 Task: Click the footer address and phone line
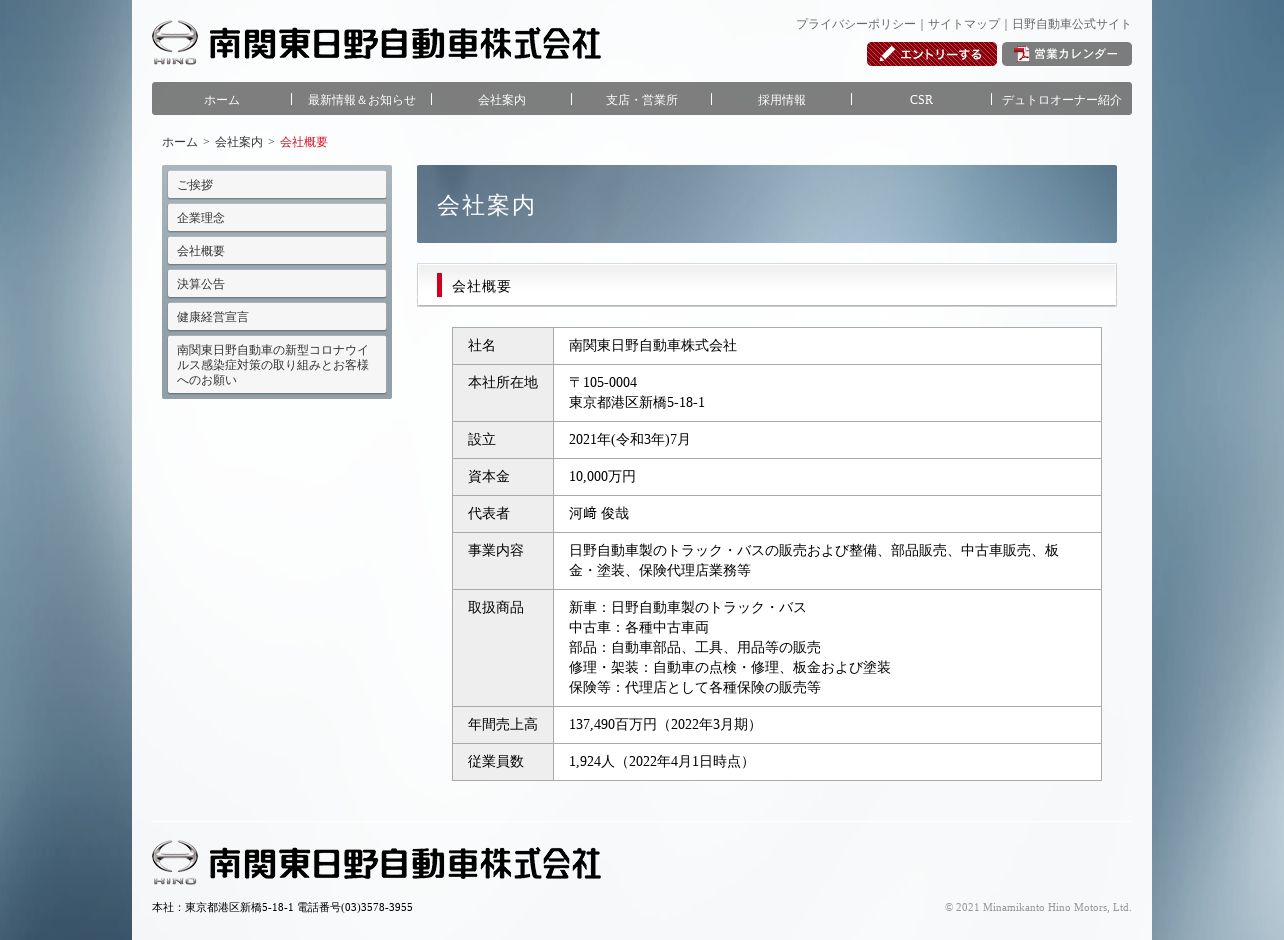(282, 907)
